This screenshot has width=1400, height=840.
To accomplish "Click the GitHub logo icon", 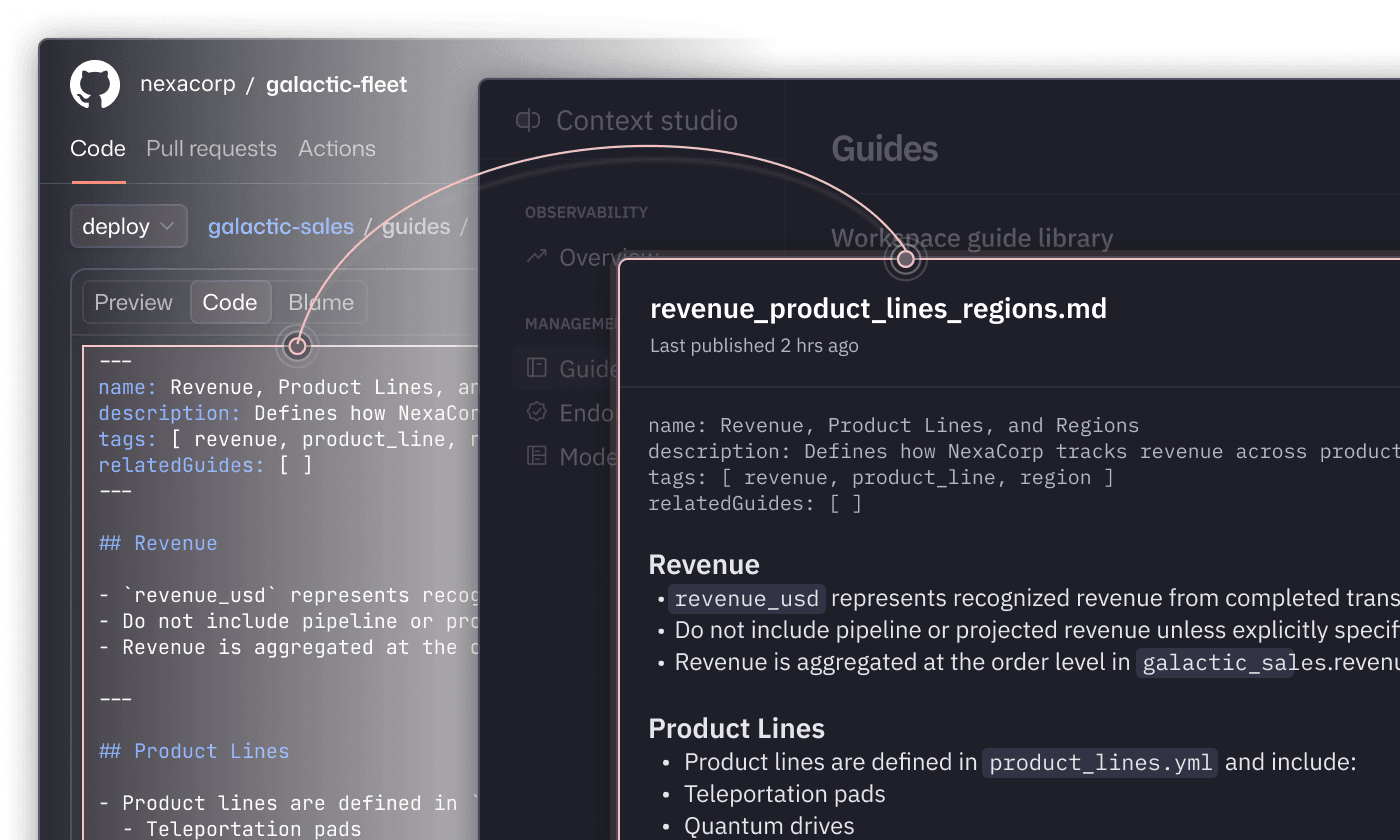I will tap(95, 85).
